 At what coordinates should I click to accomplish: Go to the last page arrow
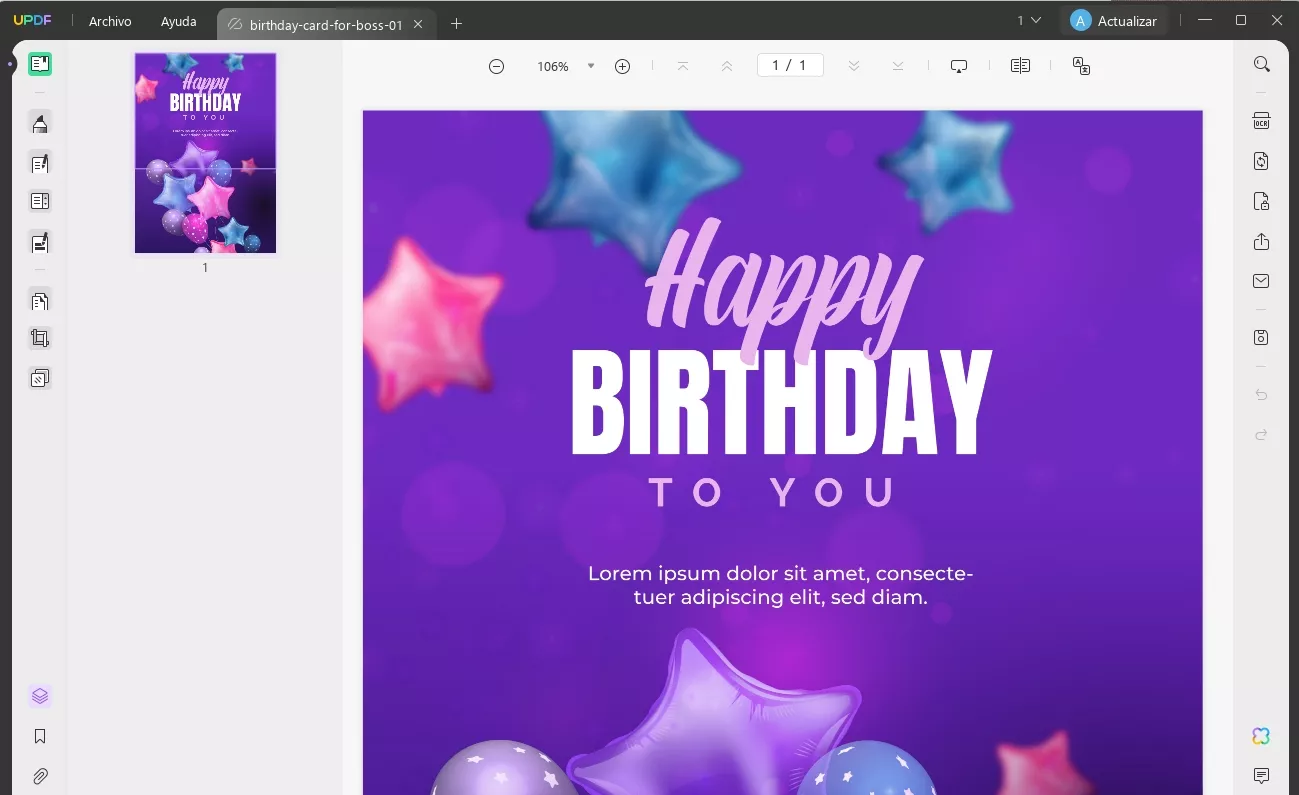[x=898, y=66]
